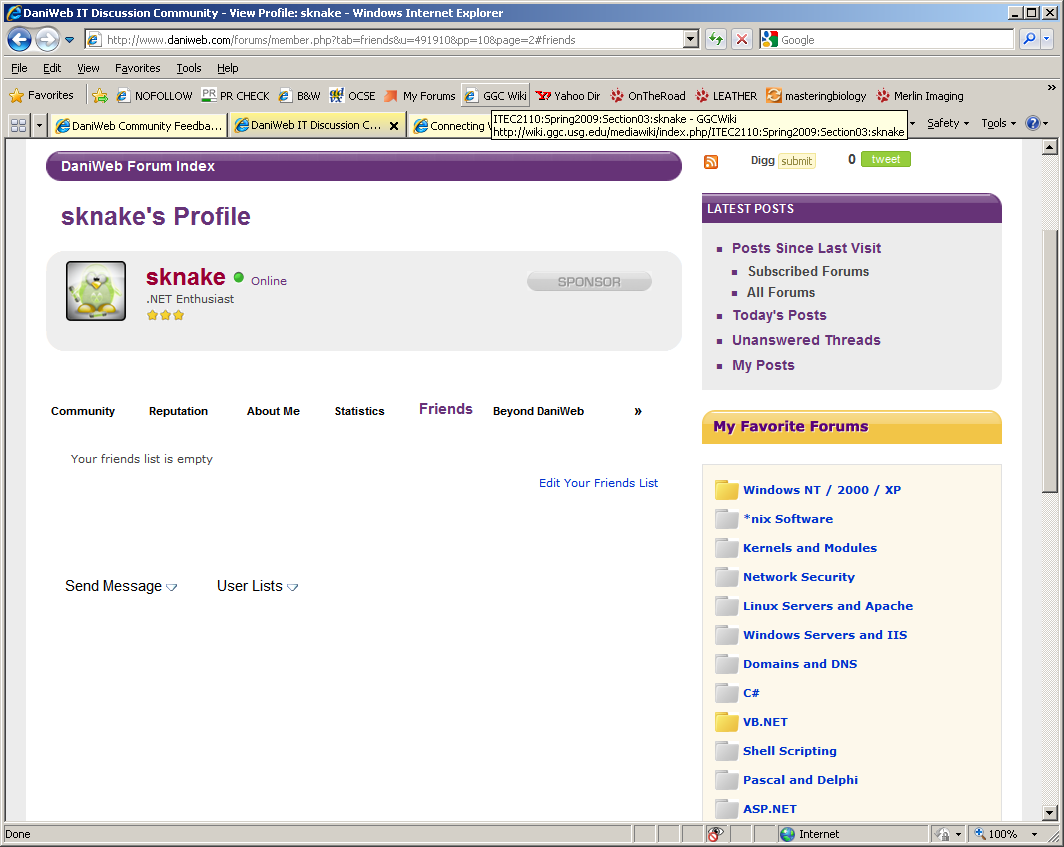Click the green tweet button
This screenshot has width=1064, height=847.
pyautogui.click(x=886, y=159)
